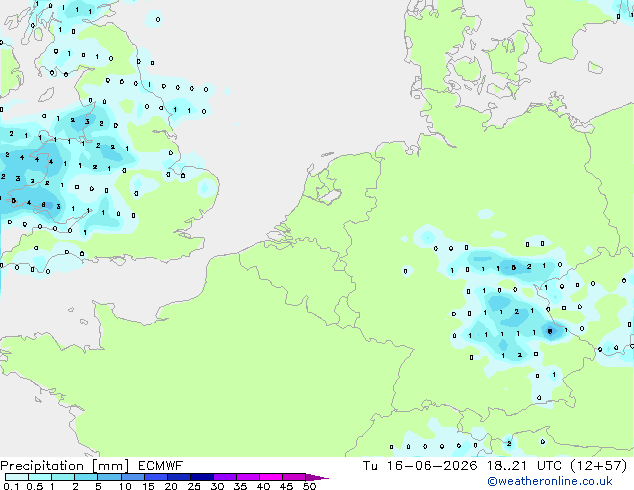The image size is (634, 490).
Task: Click the legend label "25"
Action: tap(194, 486)
